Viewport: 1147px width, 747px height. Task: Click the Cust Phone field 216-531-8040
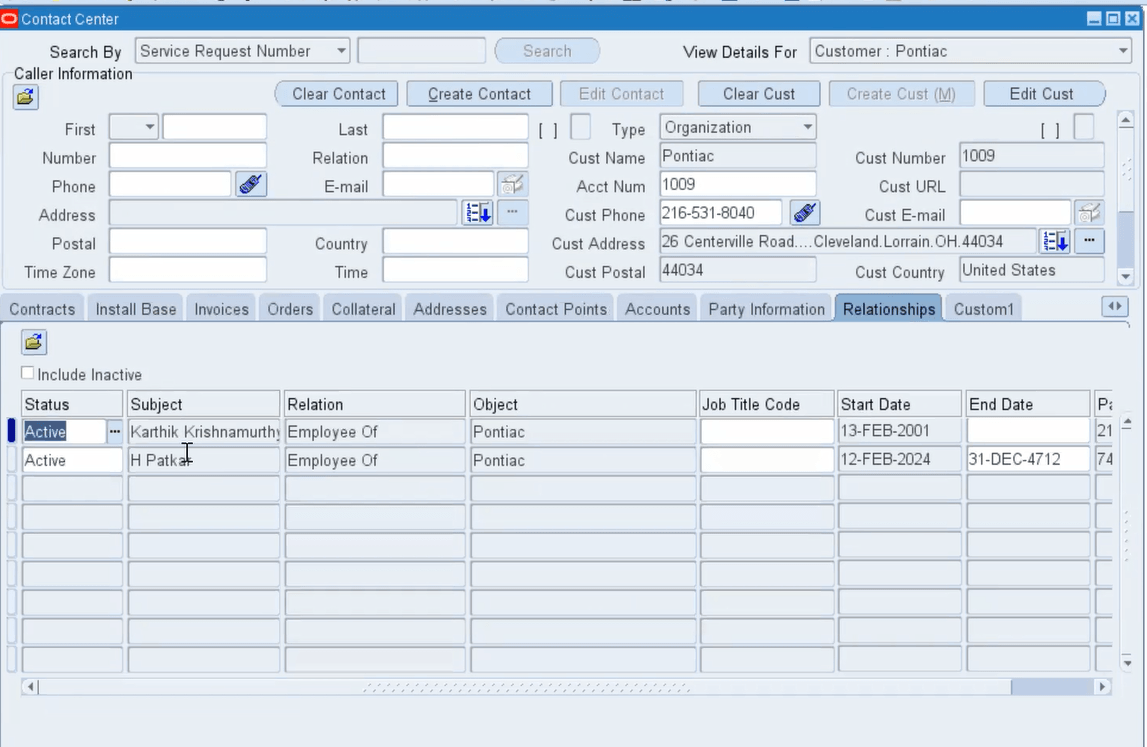(721, 213)
